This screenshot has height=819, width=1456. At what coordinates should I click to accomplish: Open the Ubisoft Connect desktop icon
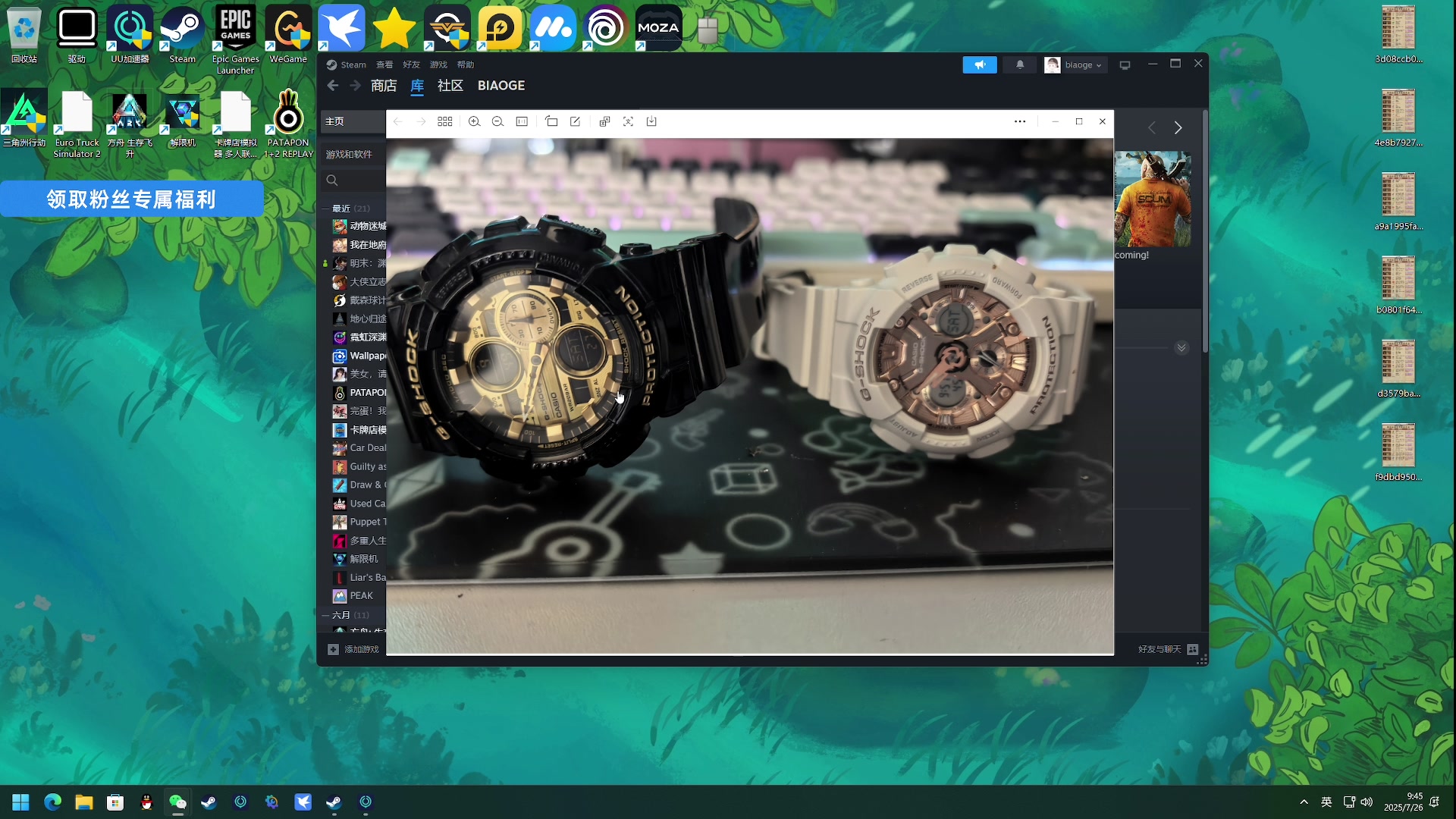click(x=605, y=28)
